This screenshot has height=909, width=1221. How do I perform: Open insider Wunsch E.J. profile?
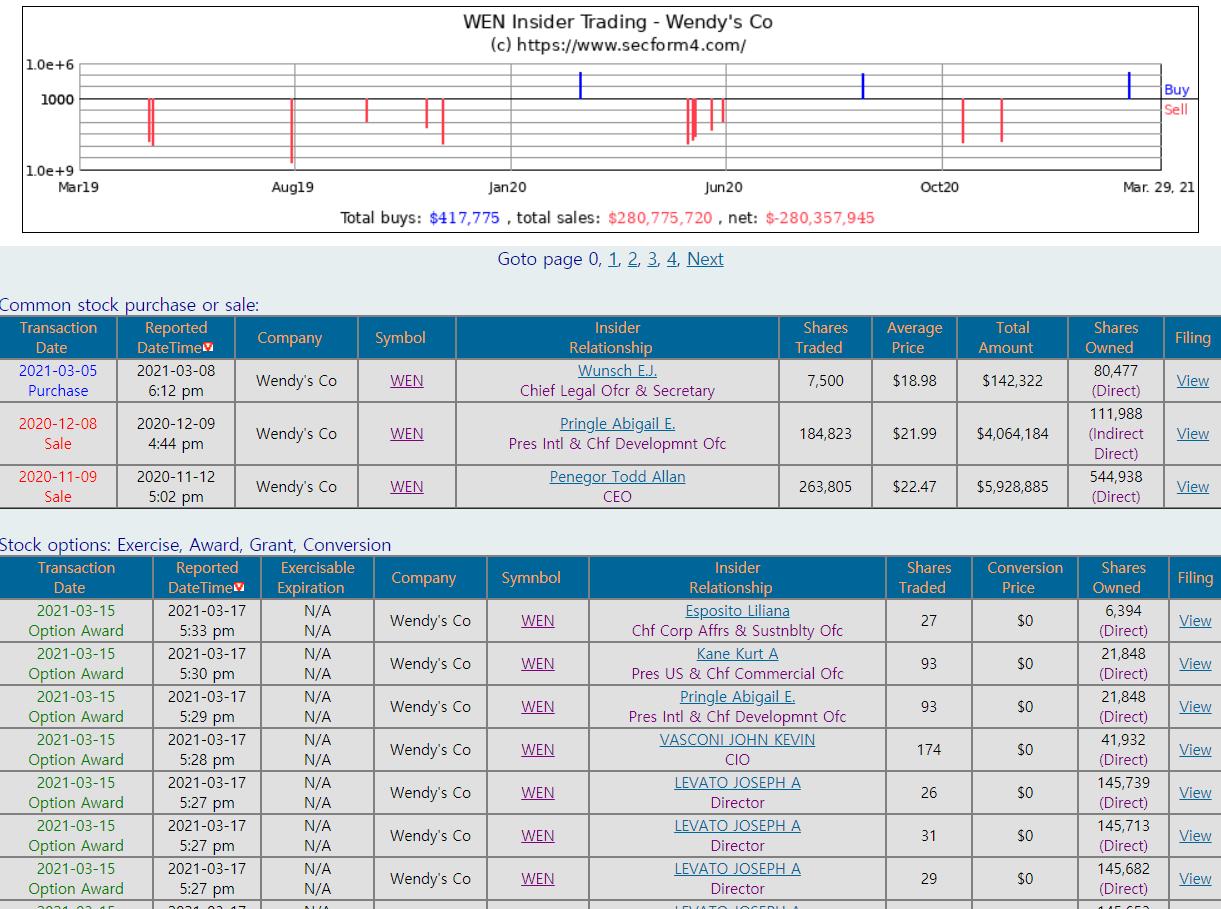pos(617,371)
